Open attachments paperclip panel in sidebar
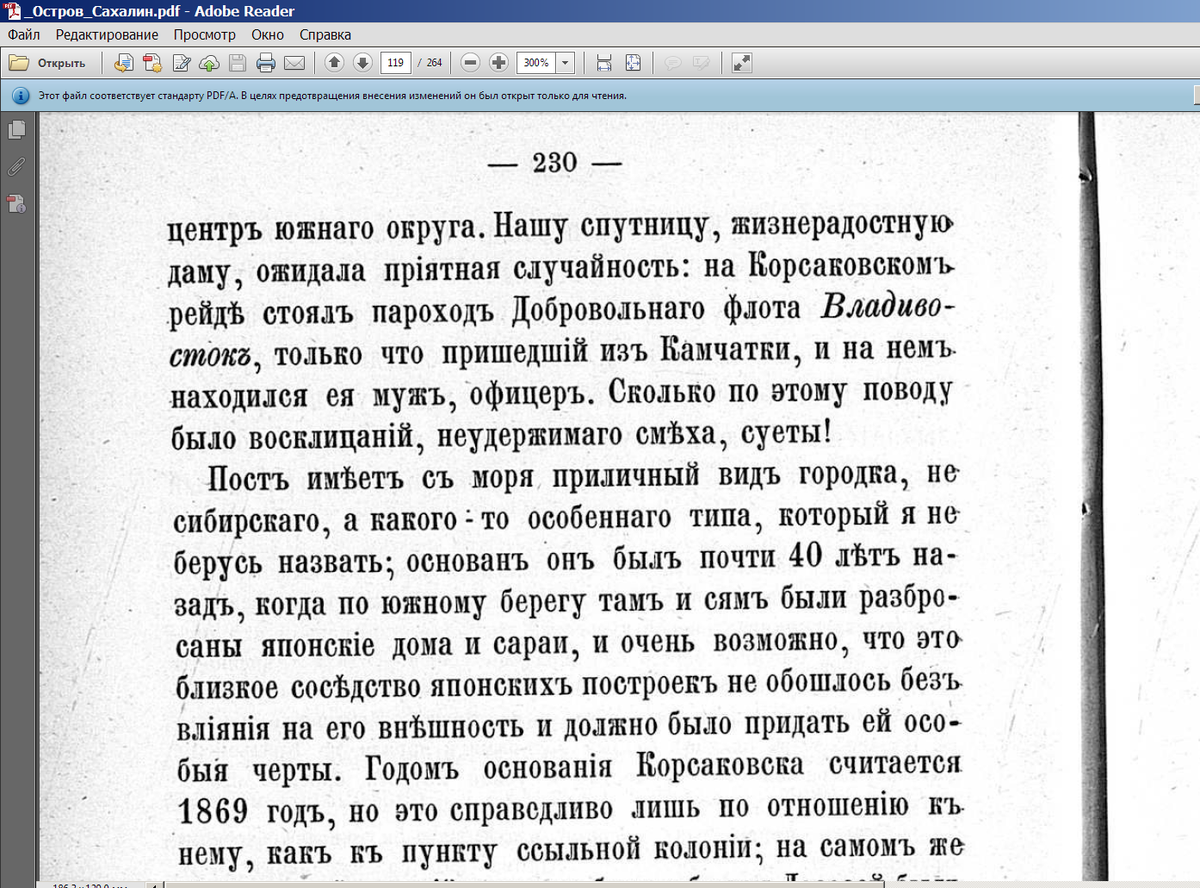The height and width of the screenshot is (888, 1200). [16, 166]
